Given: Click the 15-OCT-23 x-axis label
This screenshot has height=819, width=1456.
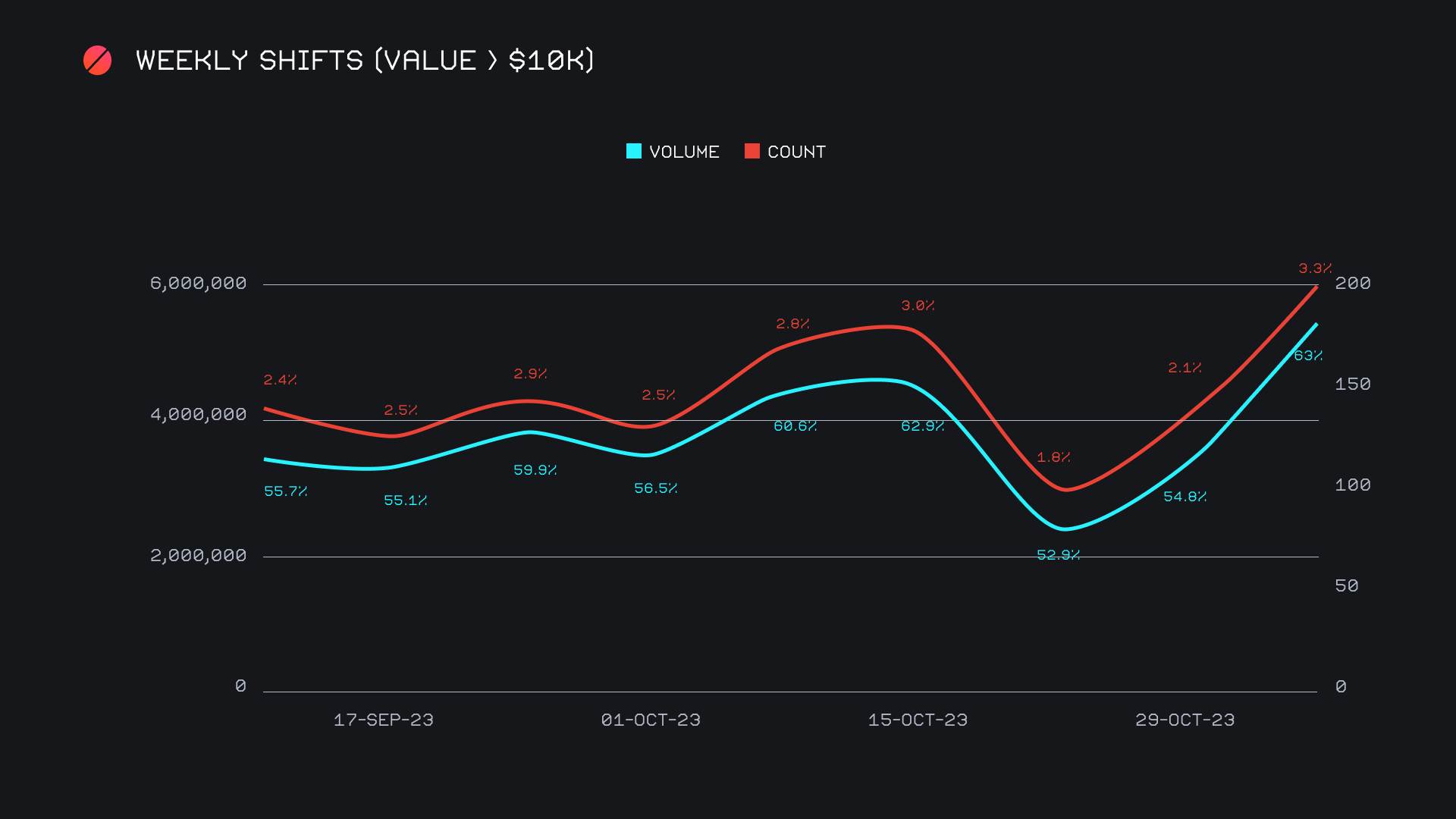Looking at the screenshot, I should [918, 720].
